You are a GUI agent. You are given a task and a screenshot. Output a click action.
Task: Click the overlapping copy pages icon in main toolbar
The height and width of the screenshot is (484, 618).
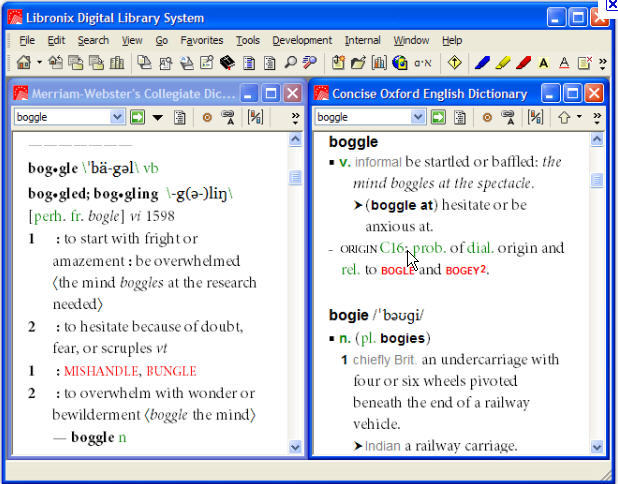144,62
